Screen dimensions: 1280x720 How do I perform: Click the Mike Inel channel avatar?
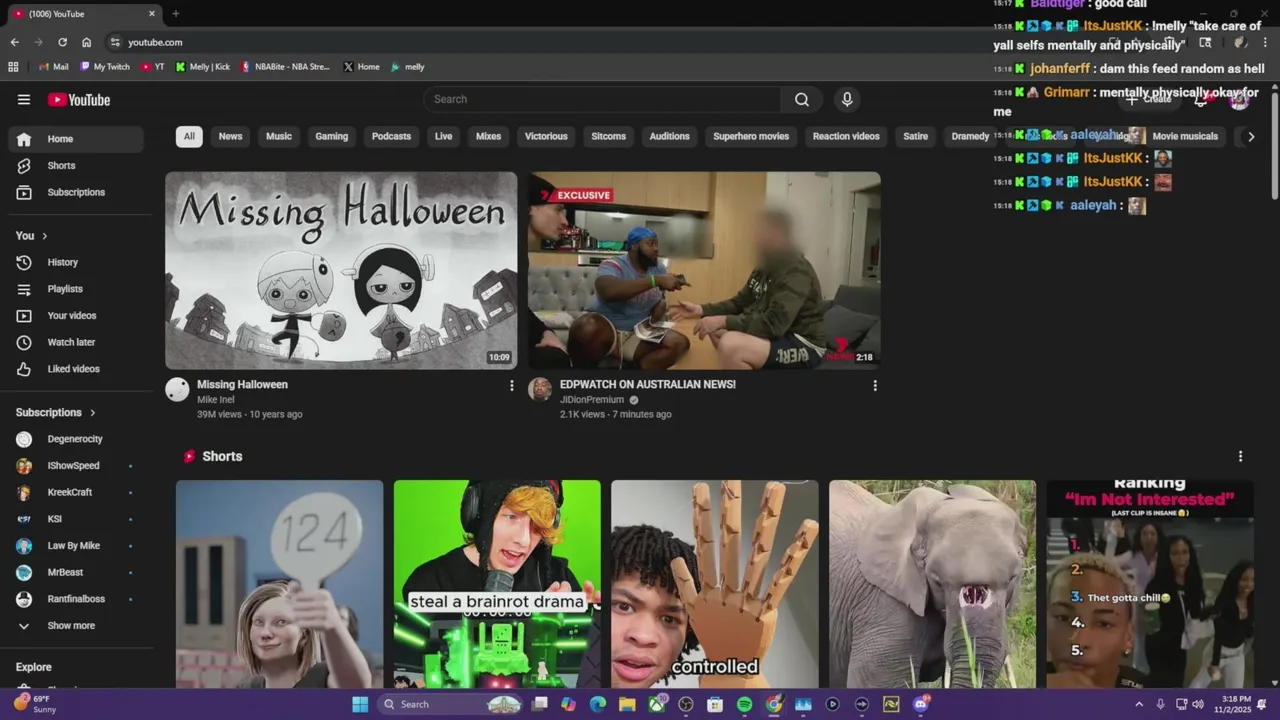click(x=177, y=390)
